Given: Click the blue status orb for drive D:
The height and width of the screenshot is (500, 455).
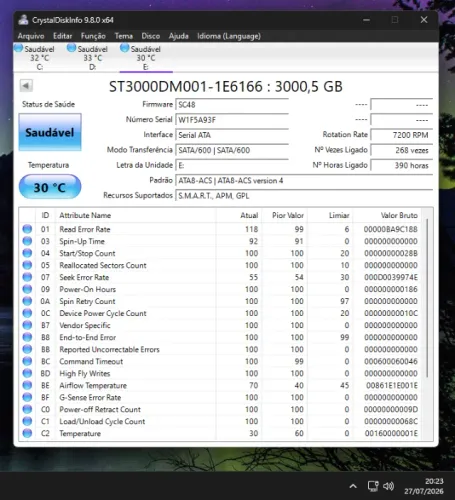Looking at the screenshot, I should tap(72, 48).
